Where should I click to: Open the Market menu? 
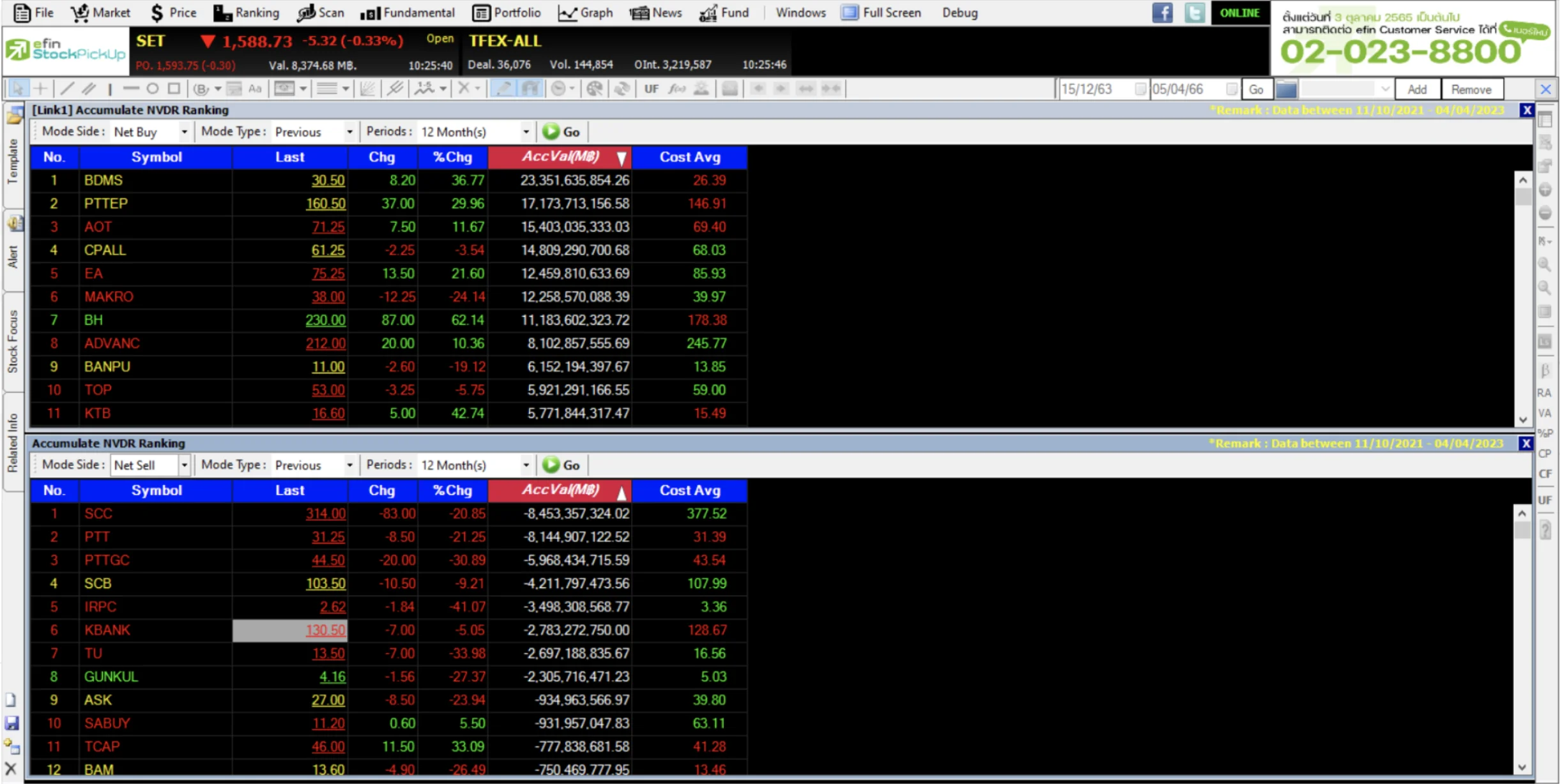[x=100, y=13]
